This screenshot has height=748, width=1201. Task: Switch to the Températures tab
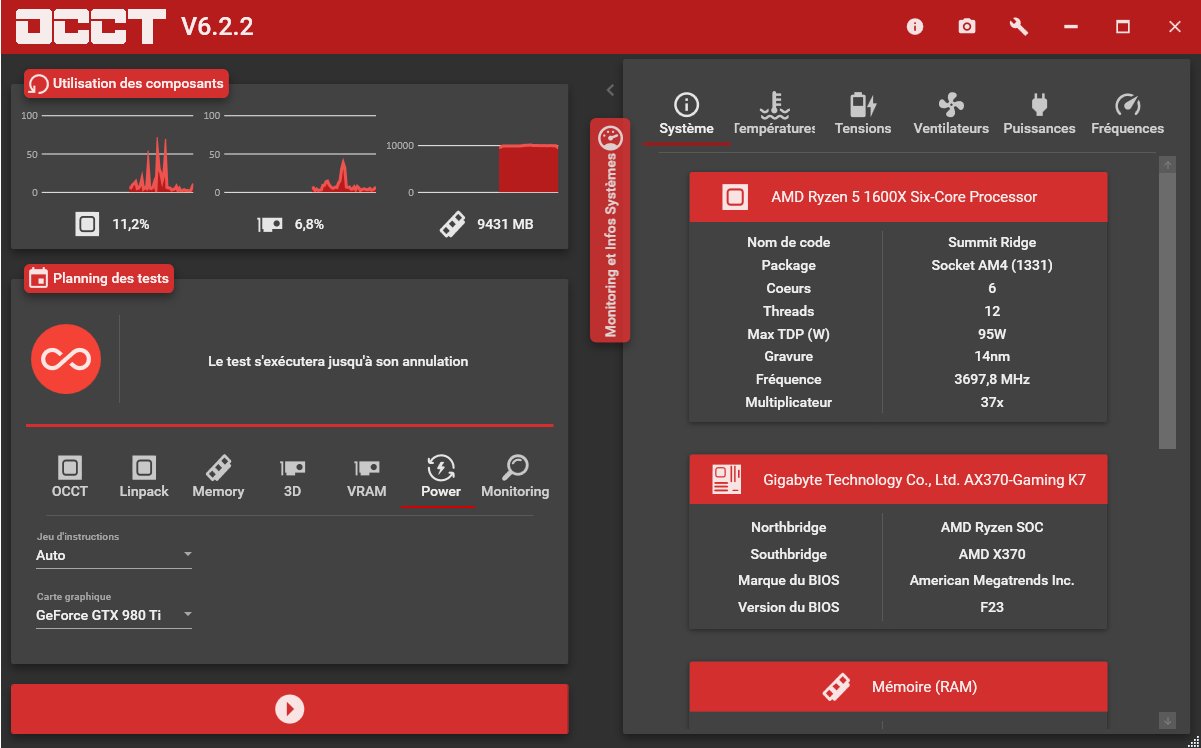[x=773, y=114]
